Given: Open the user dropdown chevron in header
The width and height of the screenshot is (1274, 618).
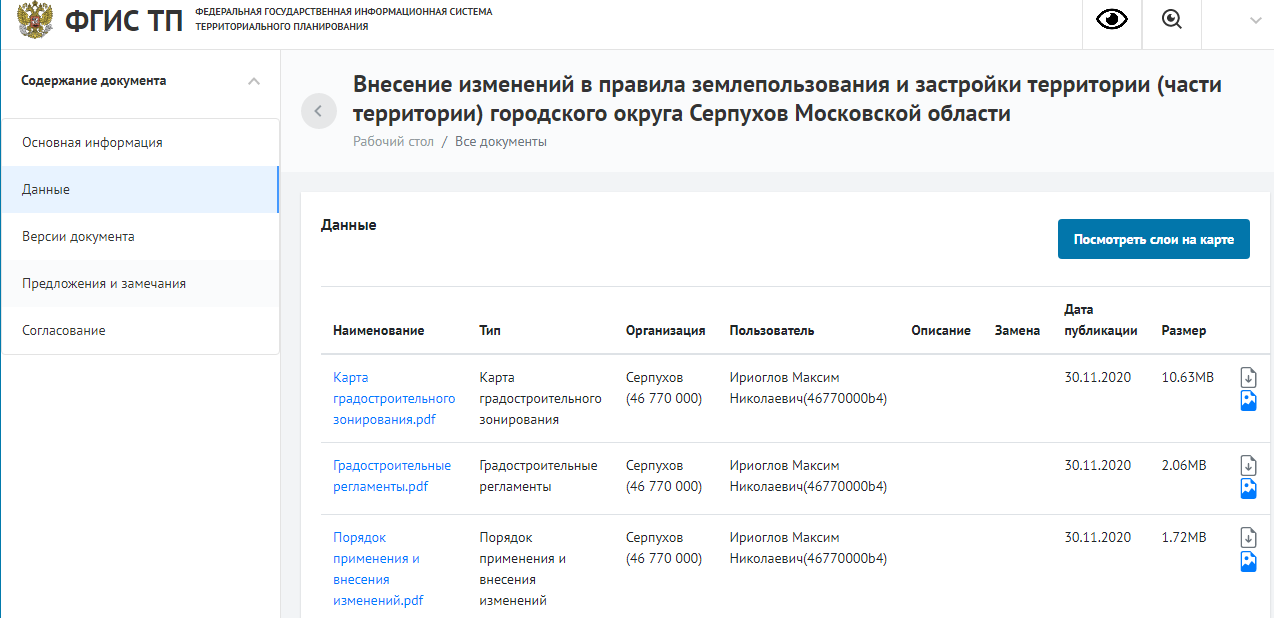Looking at the screenshot, I should pyautogui.click(x=1256, y=21).
